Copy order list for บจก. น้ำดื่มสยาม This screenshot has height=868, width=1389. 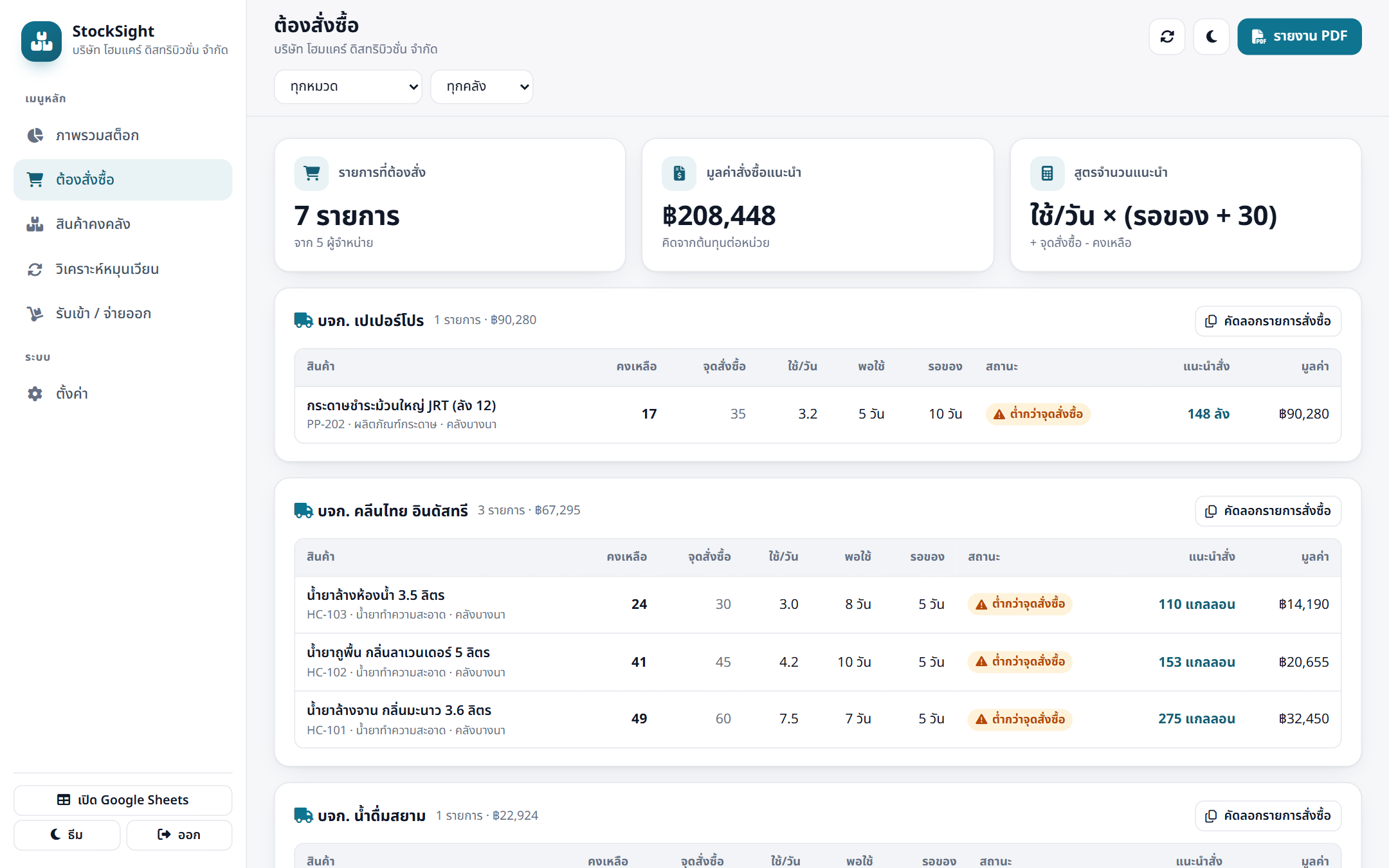click(x=1268, y=816)
